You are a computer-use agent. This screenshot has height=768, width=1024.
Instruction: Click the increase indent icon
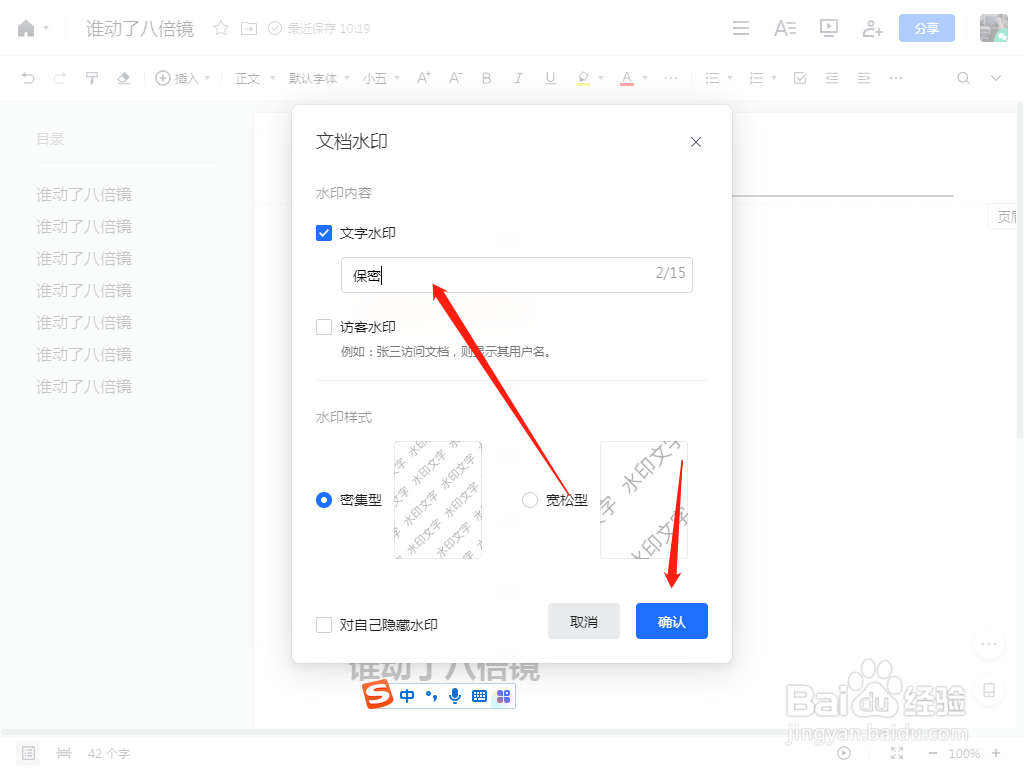click(864, 78)
